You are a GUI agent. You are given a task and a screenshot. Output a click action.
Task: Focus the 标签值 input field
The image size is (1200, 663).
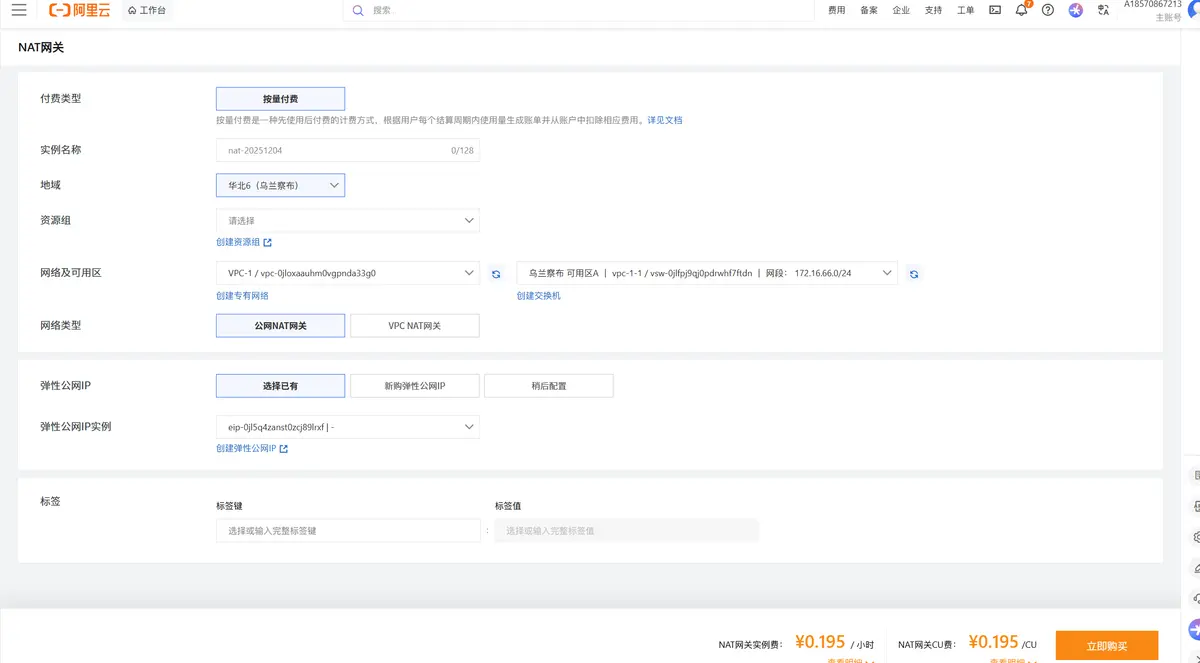coord(626,531)
